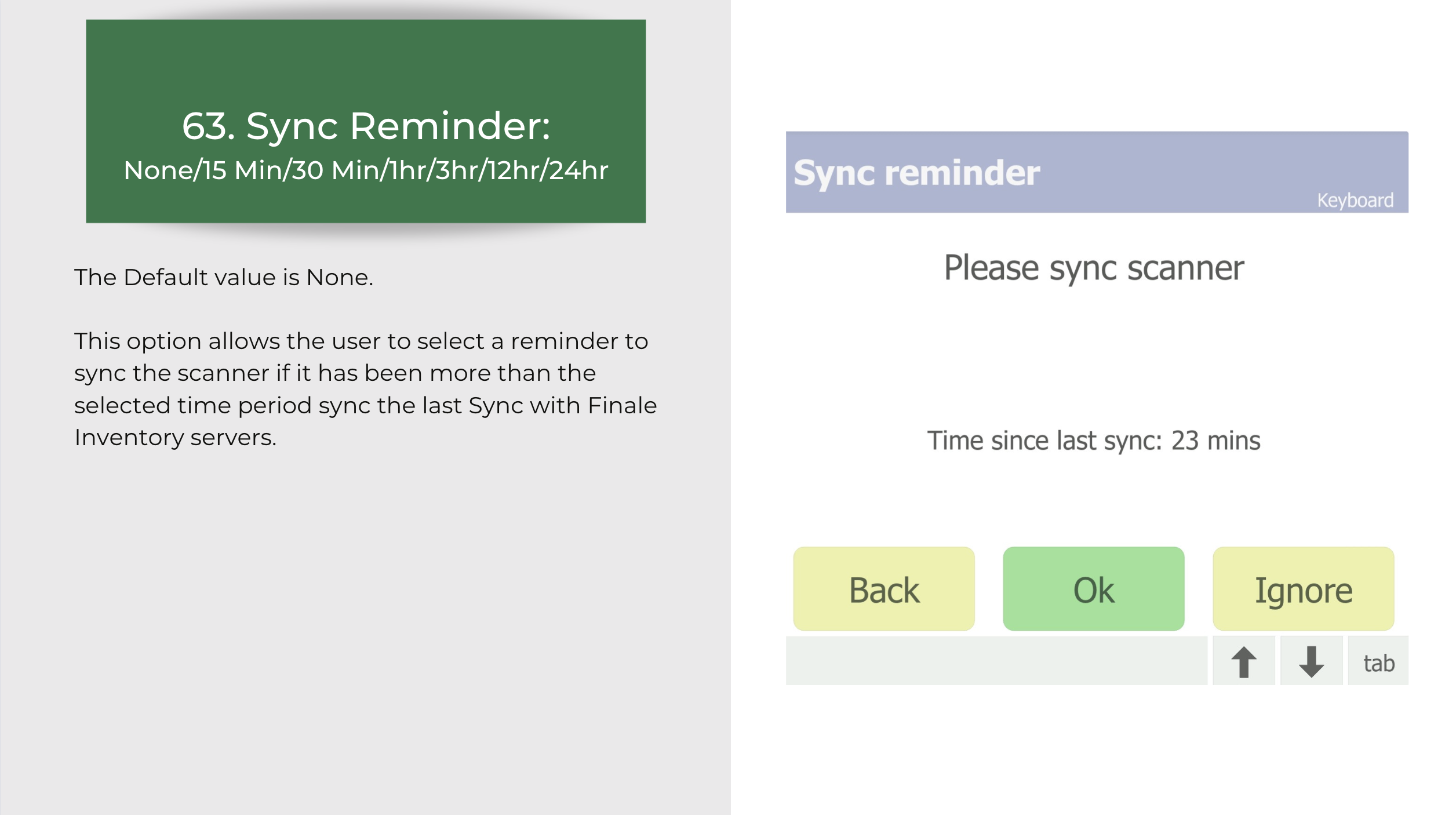1456x815 pixels.
Task: Click the "63. Sync Reminder:" heading
Action: tap(366, 126)
